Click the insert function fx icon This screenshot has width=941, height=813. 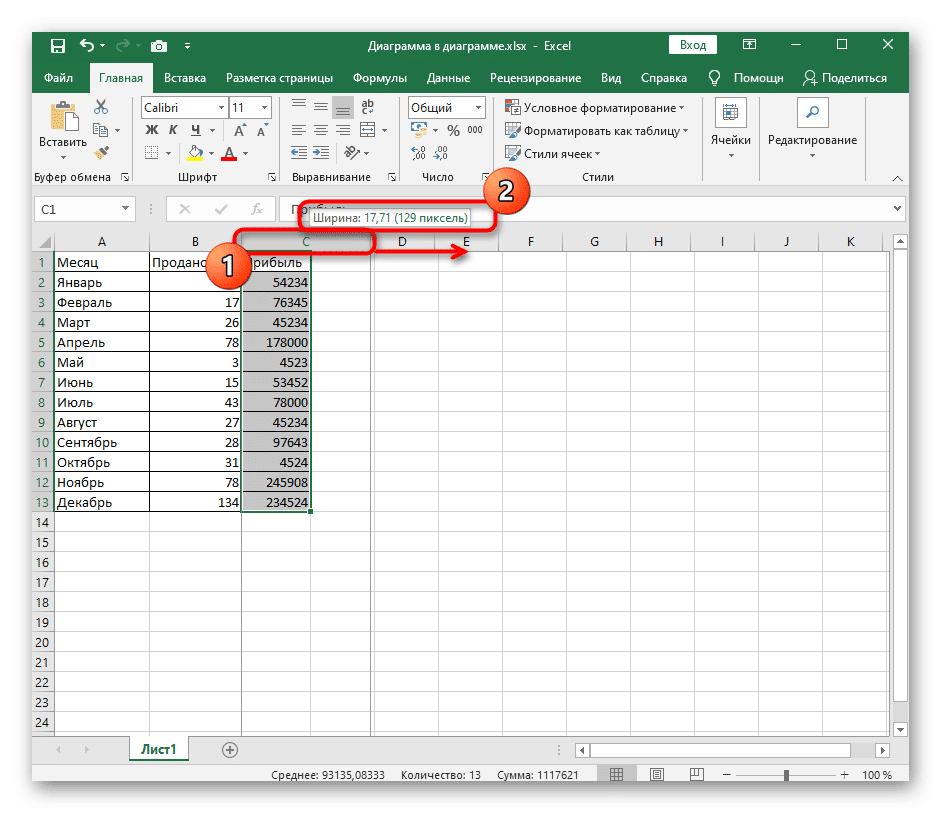(x=256, y=209)
